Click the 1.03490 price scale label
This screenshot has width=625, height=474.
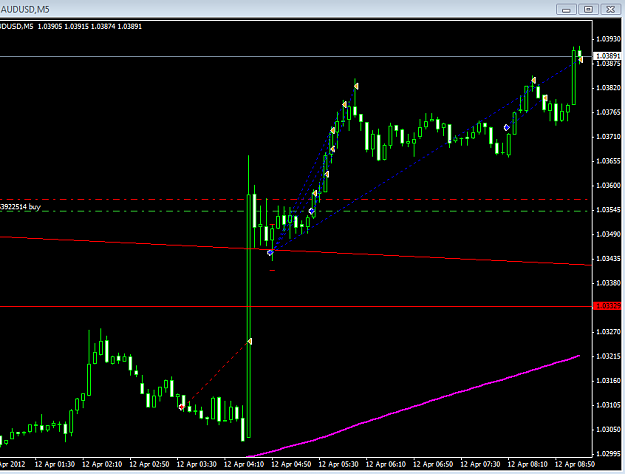tap(608, 234)
